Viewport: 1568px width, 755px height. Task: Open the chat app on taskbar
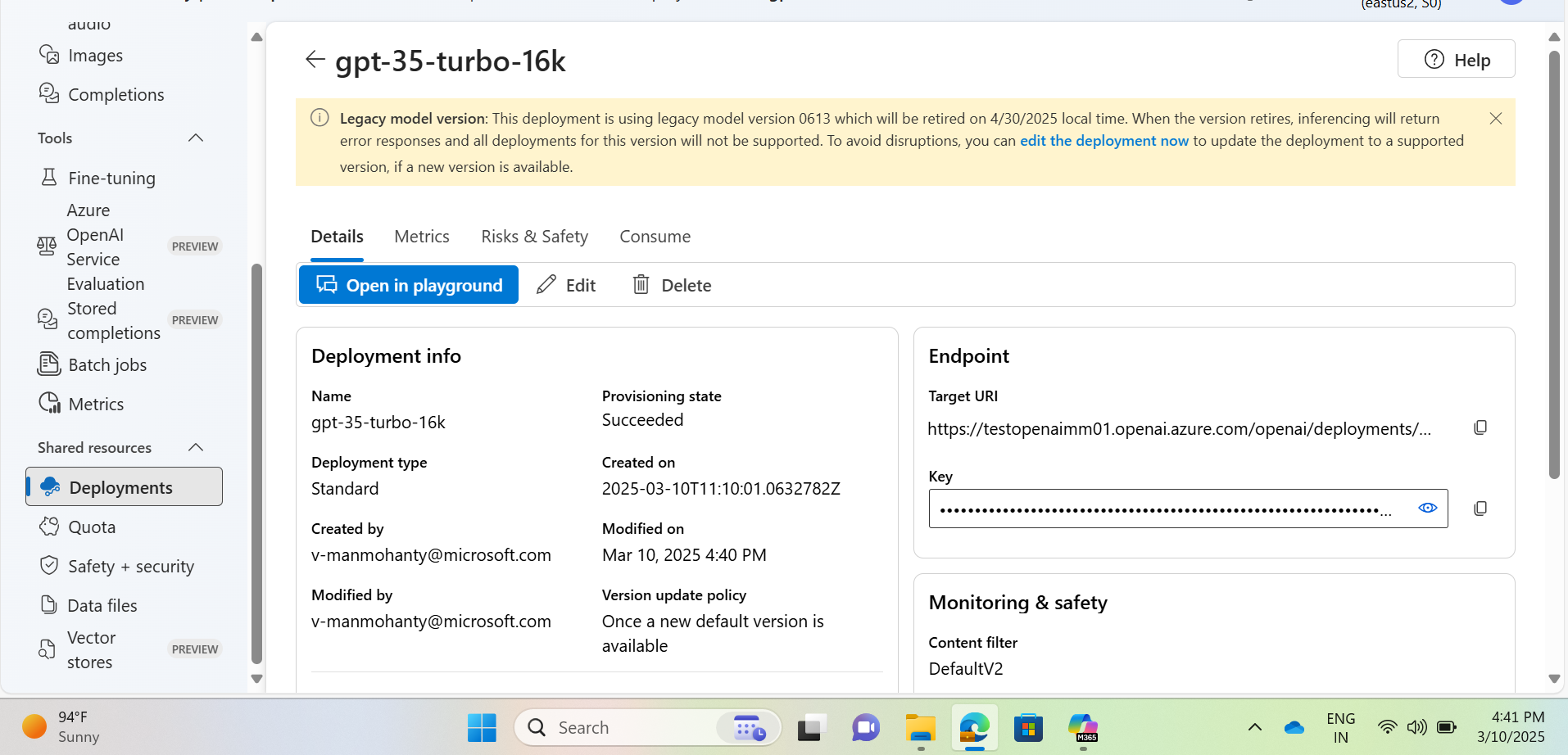click(866, 727)
